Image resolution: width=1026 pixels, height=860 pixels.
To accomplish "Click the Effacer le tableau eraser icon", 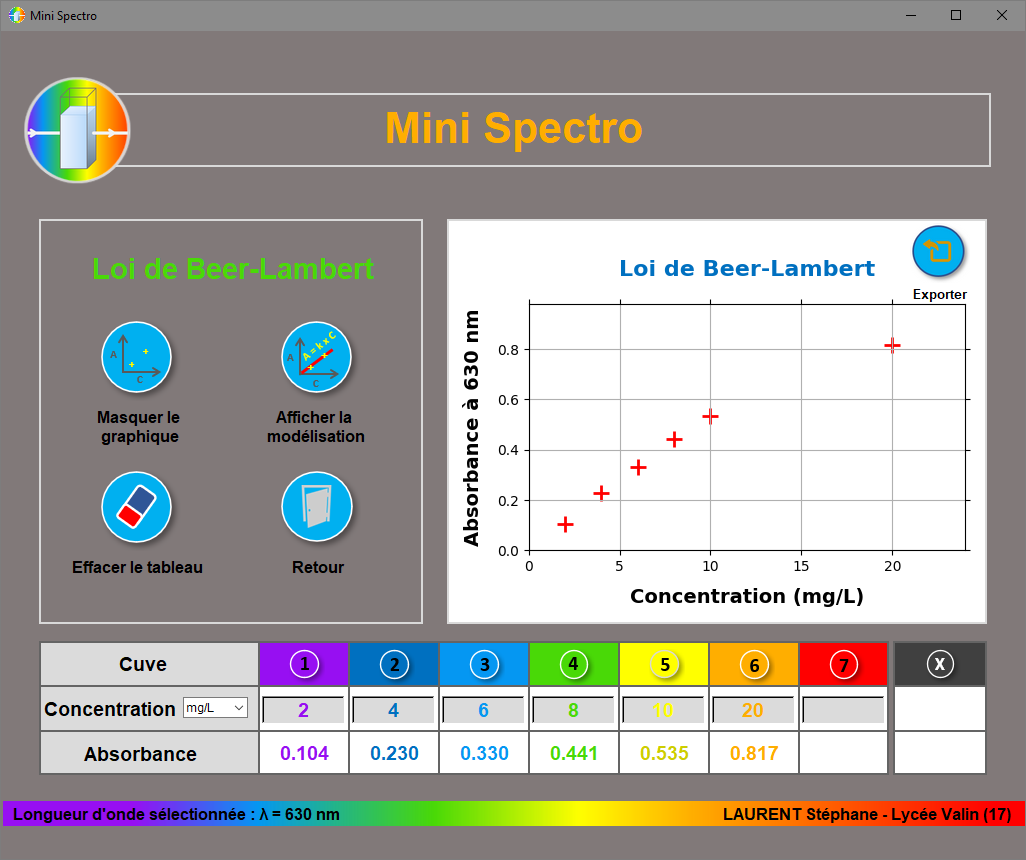I will click(136, 507).
